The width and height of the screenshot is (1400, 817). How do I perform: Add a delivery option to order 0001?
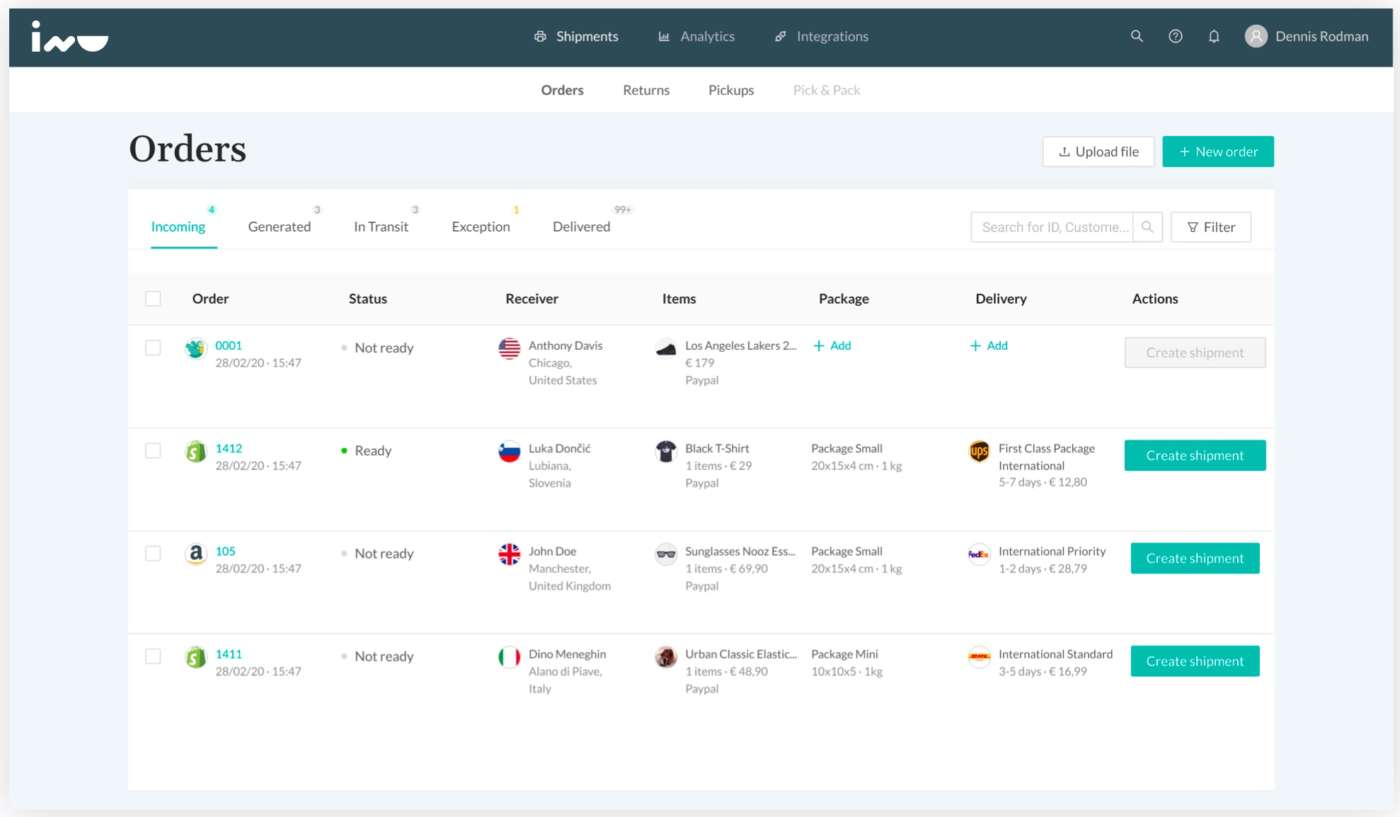pos(989,346)
